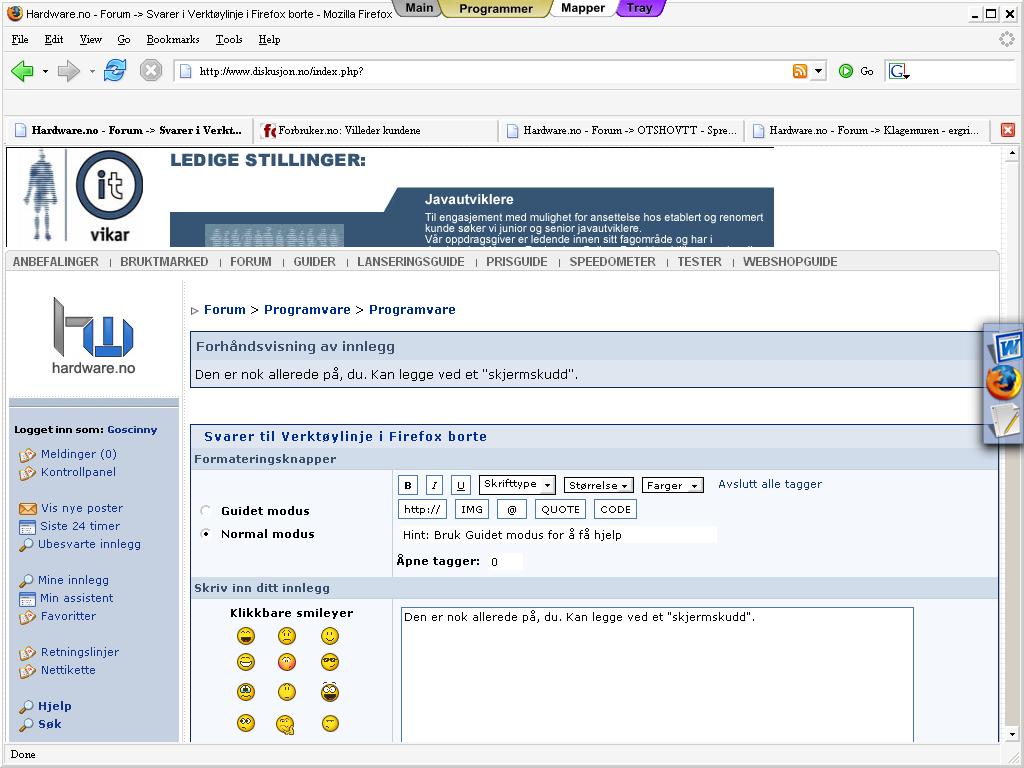Click the page scrollbar down arrow

point(1012,733)
